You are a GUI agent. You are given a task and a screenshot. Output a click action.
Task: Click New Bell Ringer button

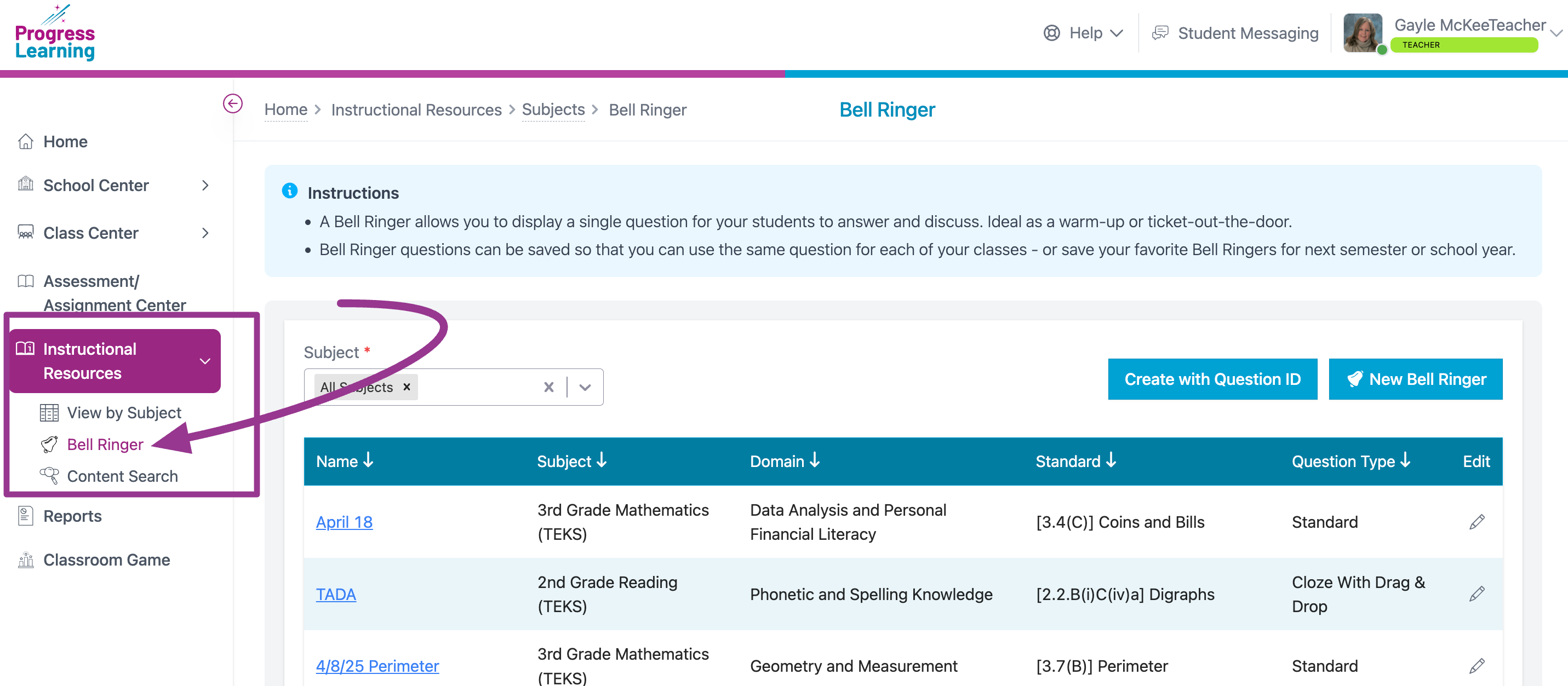tap(1415, 379)
